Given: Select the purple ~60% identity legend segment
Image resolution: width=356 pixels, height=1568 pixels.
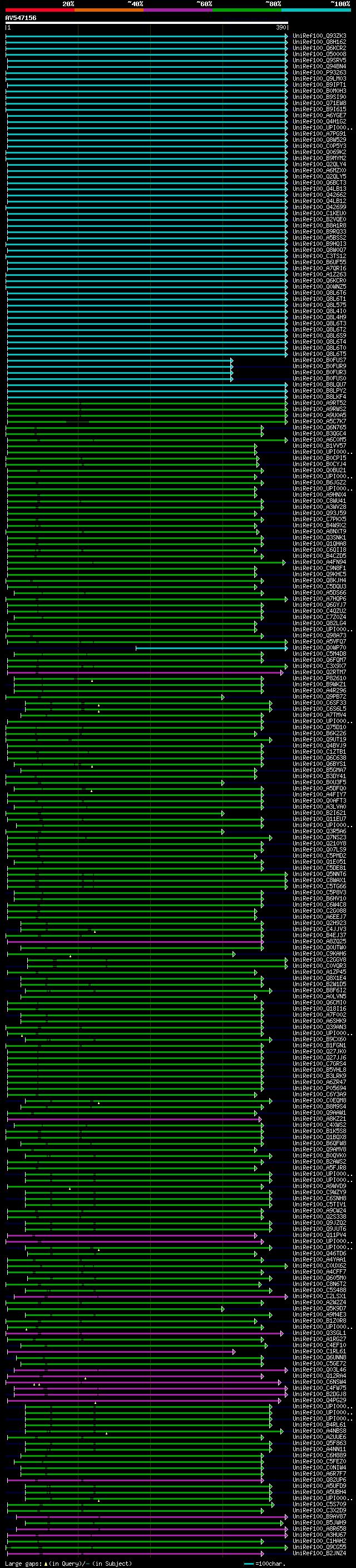Looking at the screenshot, I should point(179,10).
